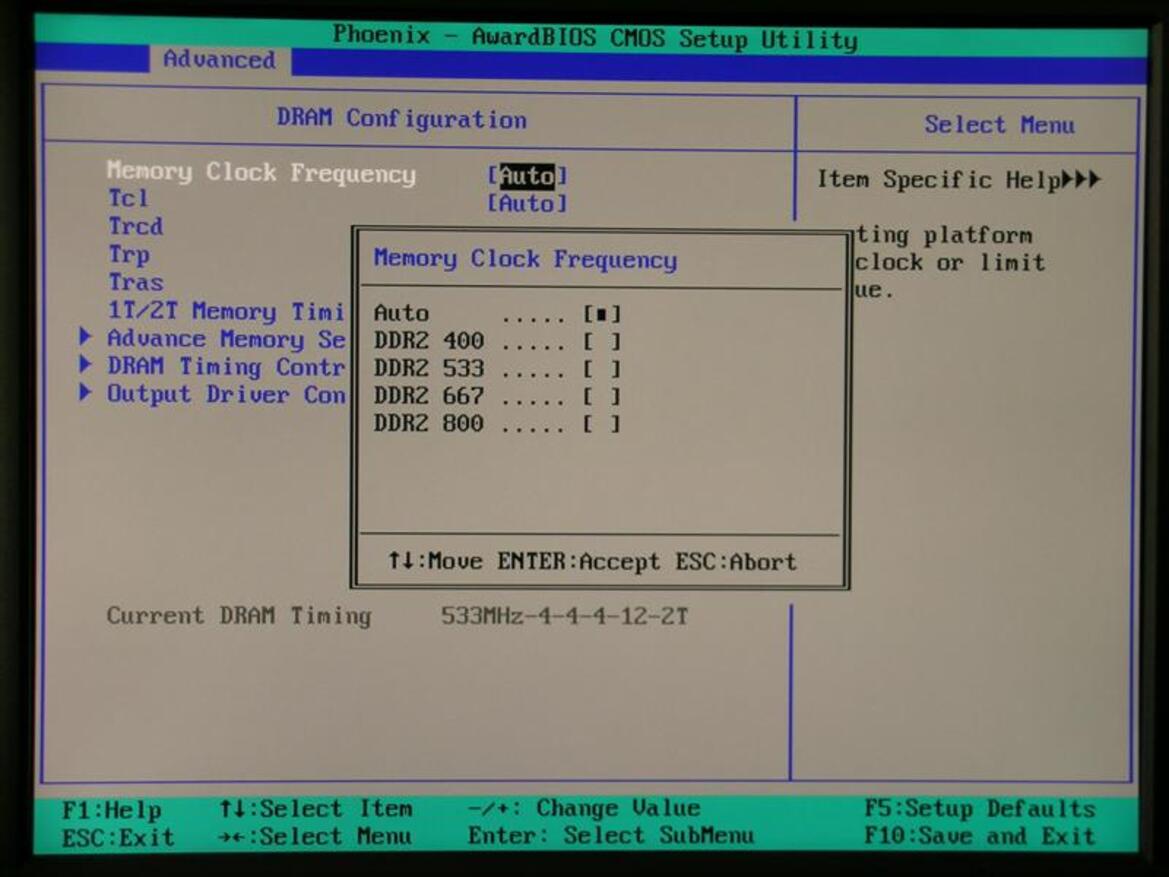Open the Output Driver Control submenu
The image size is (1169, 877).
click(226, 394)
